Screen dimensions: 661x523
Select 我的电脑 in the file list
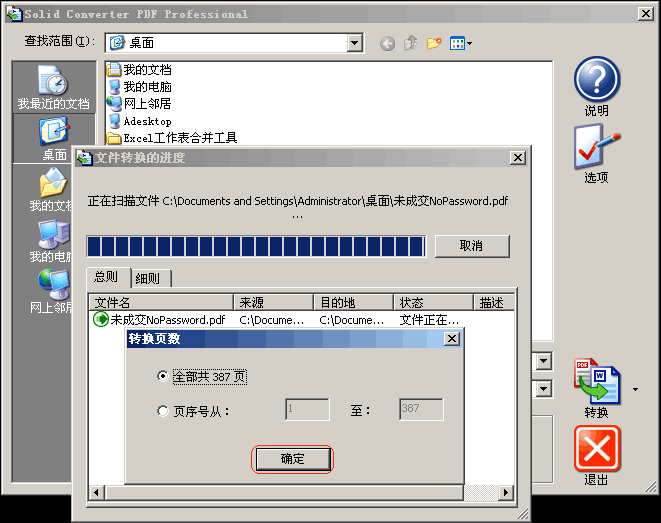[147, 86]
